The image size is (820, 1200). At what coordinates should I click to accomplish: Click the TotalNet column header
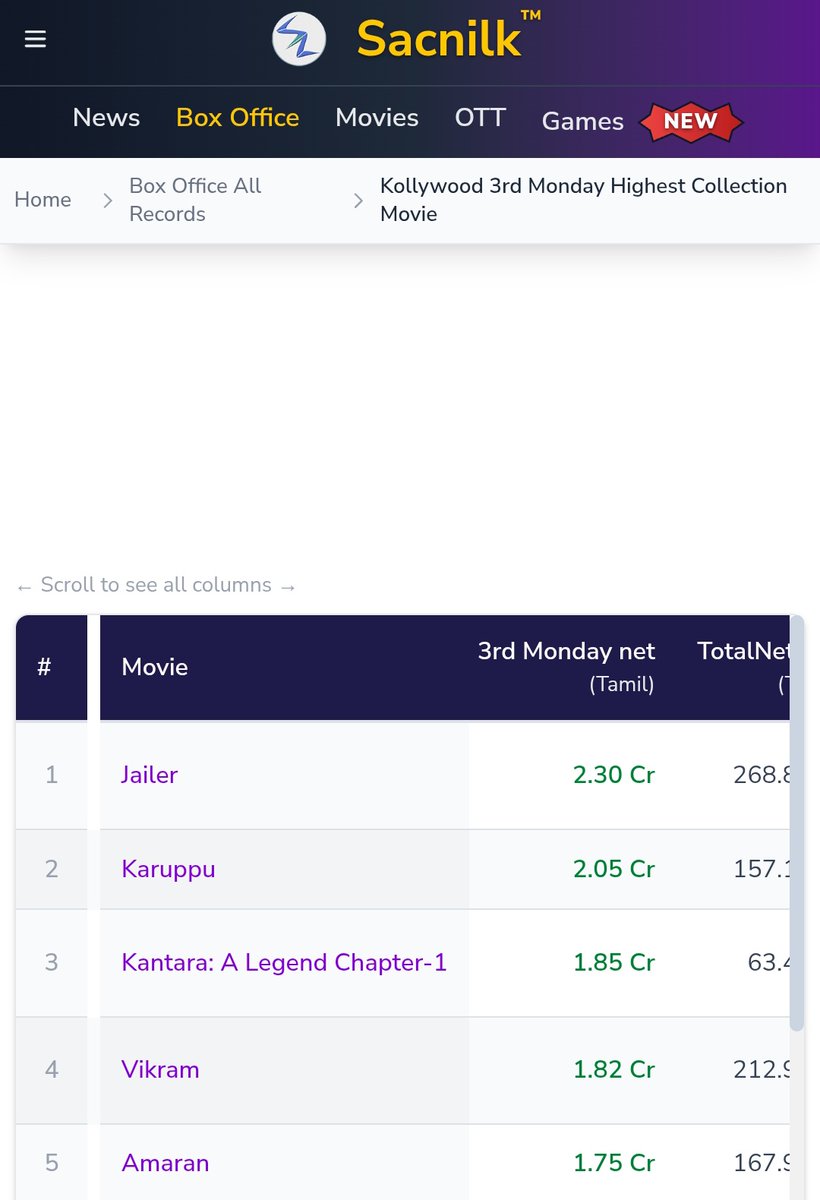pyautogui.click(x=743, y=667)
